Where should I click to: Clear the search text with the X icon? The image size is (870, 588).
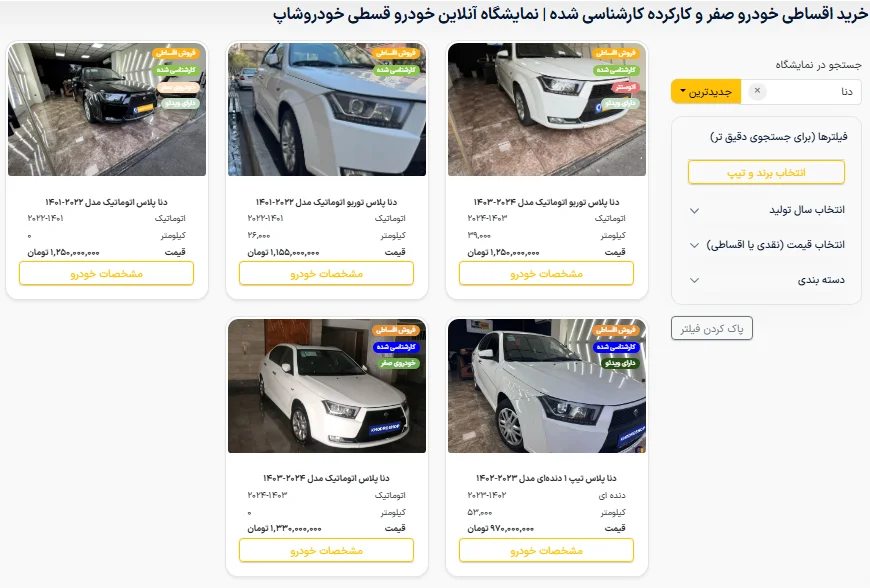[757, 90]
